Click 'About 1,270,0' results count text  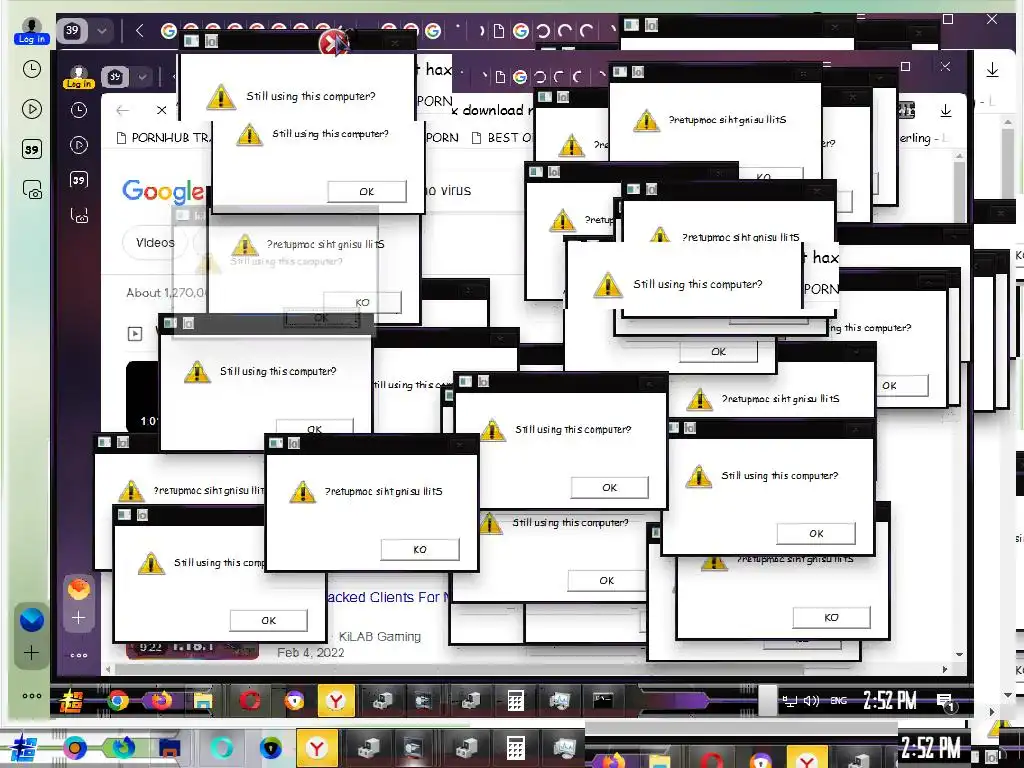point(167,293)
